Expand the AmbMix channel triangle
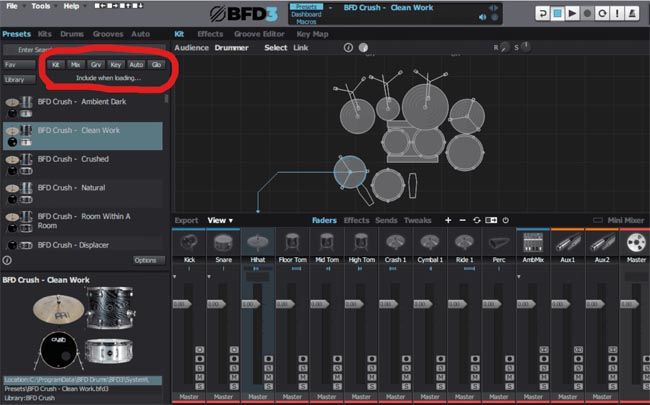Image resolution: width=650 pixels, height=405 pixels. coord(519,276)
